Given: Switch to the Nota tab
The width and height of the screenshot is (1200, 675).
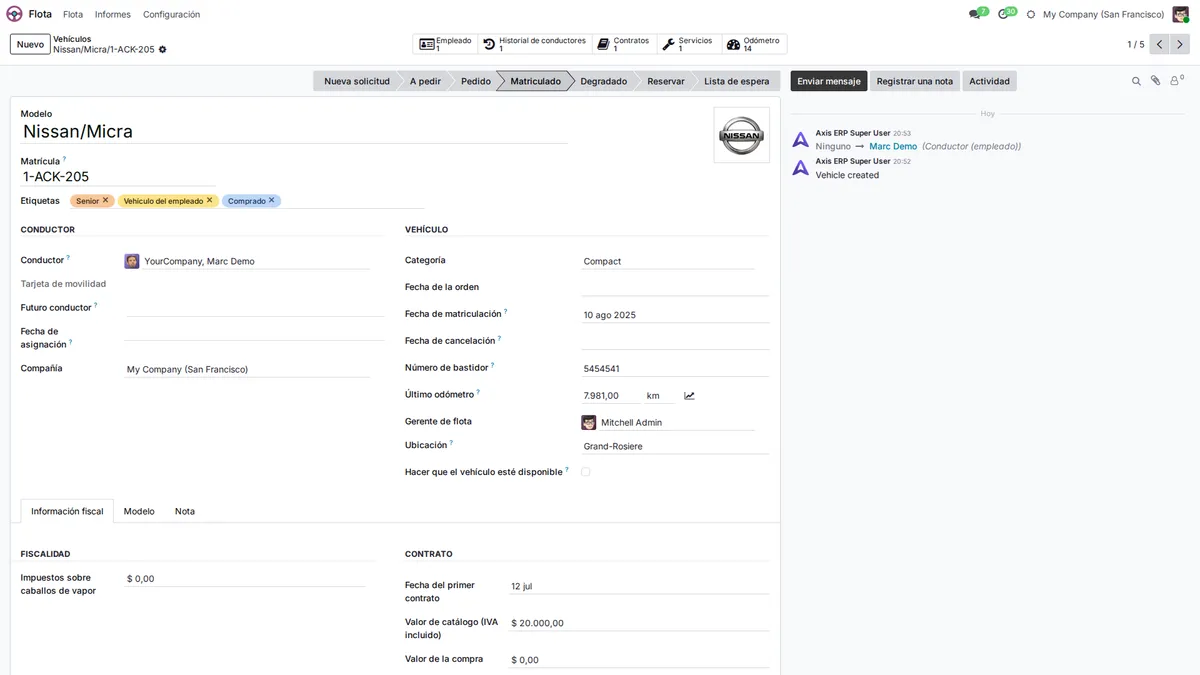Looking at the screenshot, I should point(185,511).
